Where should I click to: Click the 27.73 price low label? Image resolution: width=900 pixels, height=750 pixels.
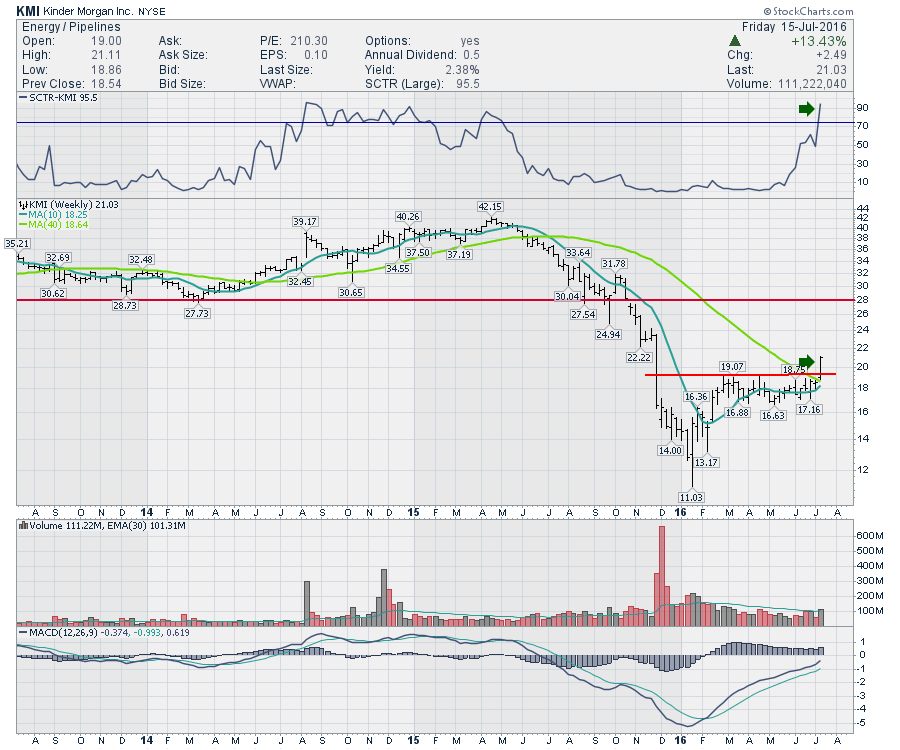tap(197, 314)
